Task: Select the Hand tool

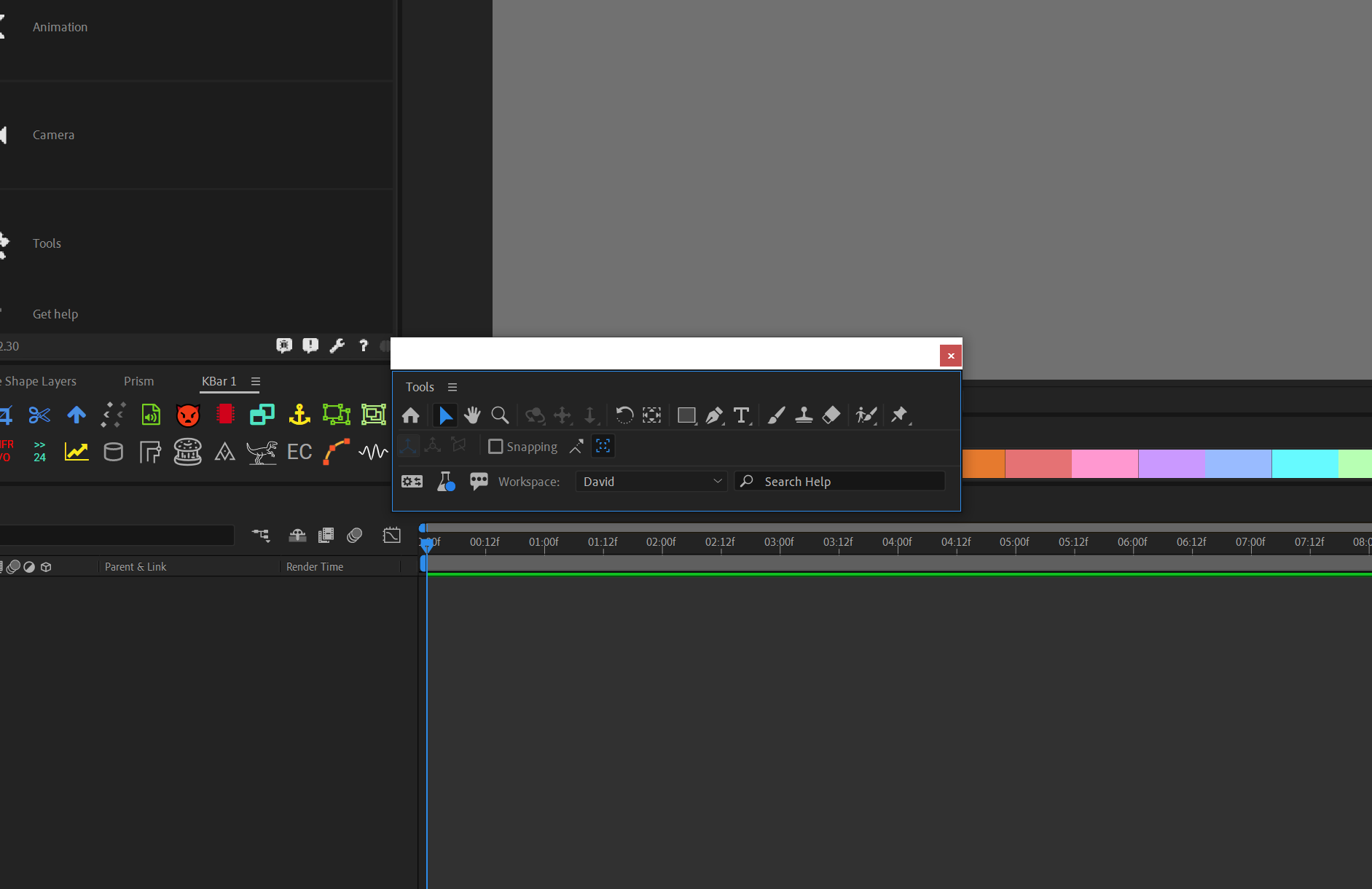Action: (x=472, y=415)
